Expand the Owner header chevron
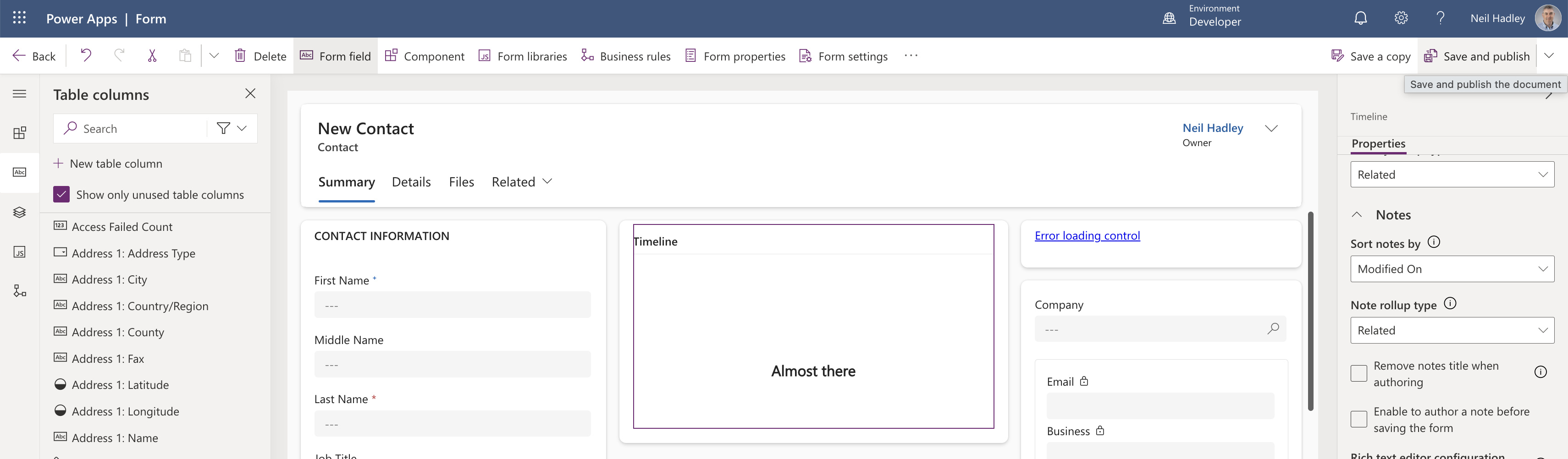1568x459 pixels. pos(1271,128)
